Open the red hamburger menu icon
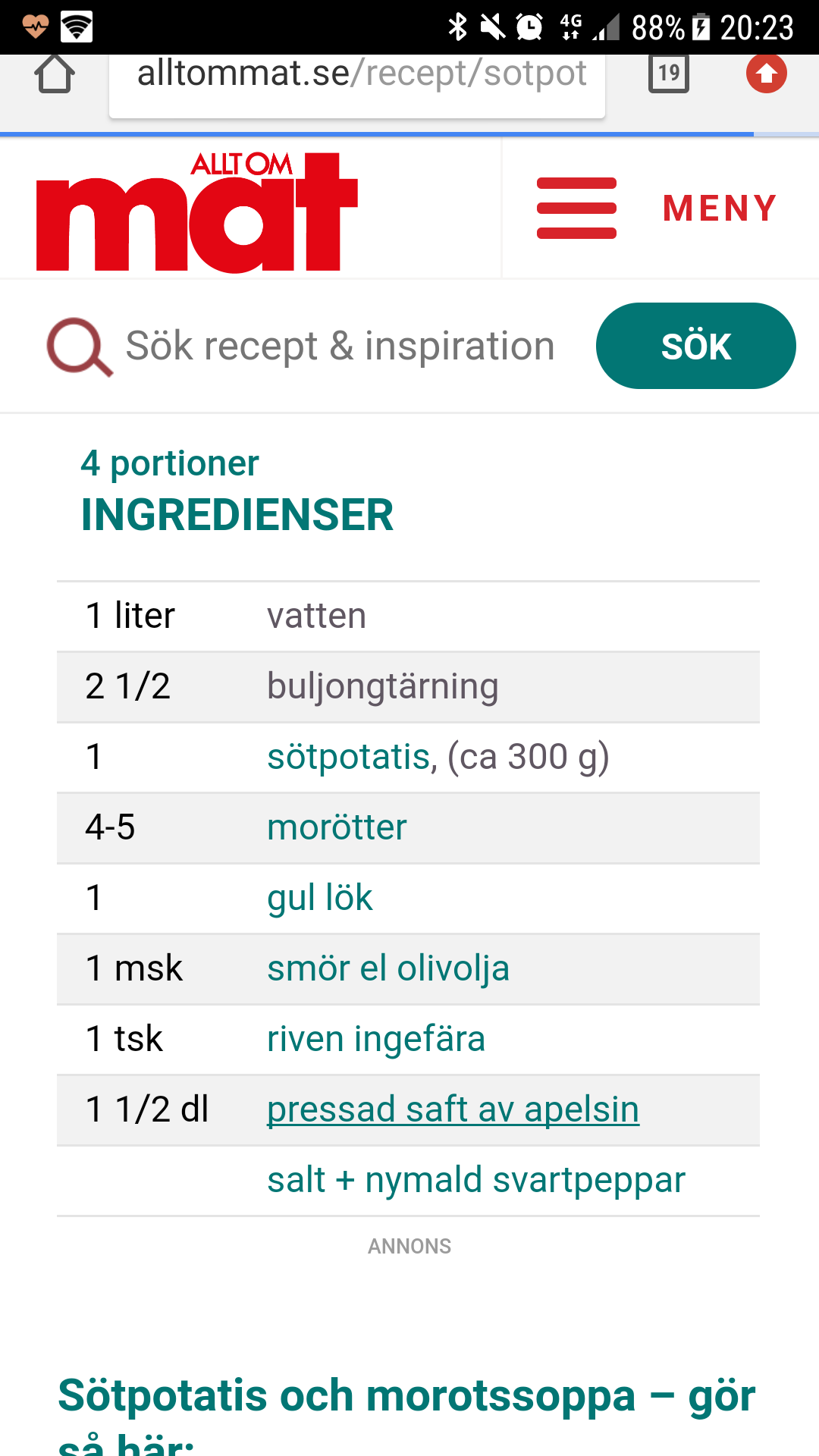The image size is (819, 1456). pos(576,209)
